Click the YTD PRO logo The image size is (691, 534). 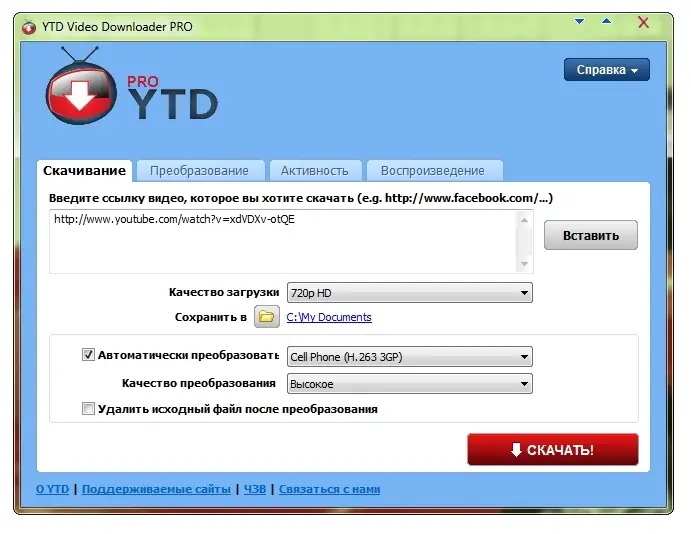tap(131, 86)
